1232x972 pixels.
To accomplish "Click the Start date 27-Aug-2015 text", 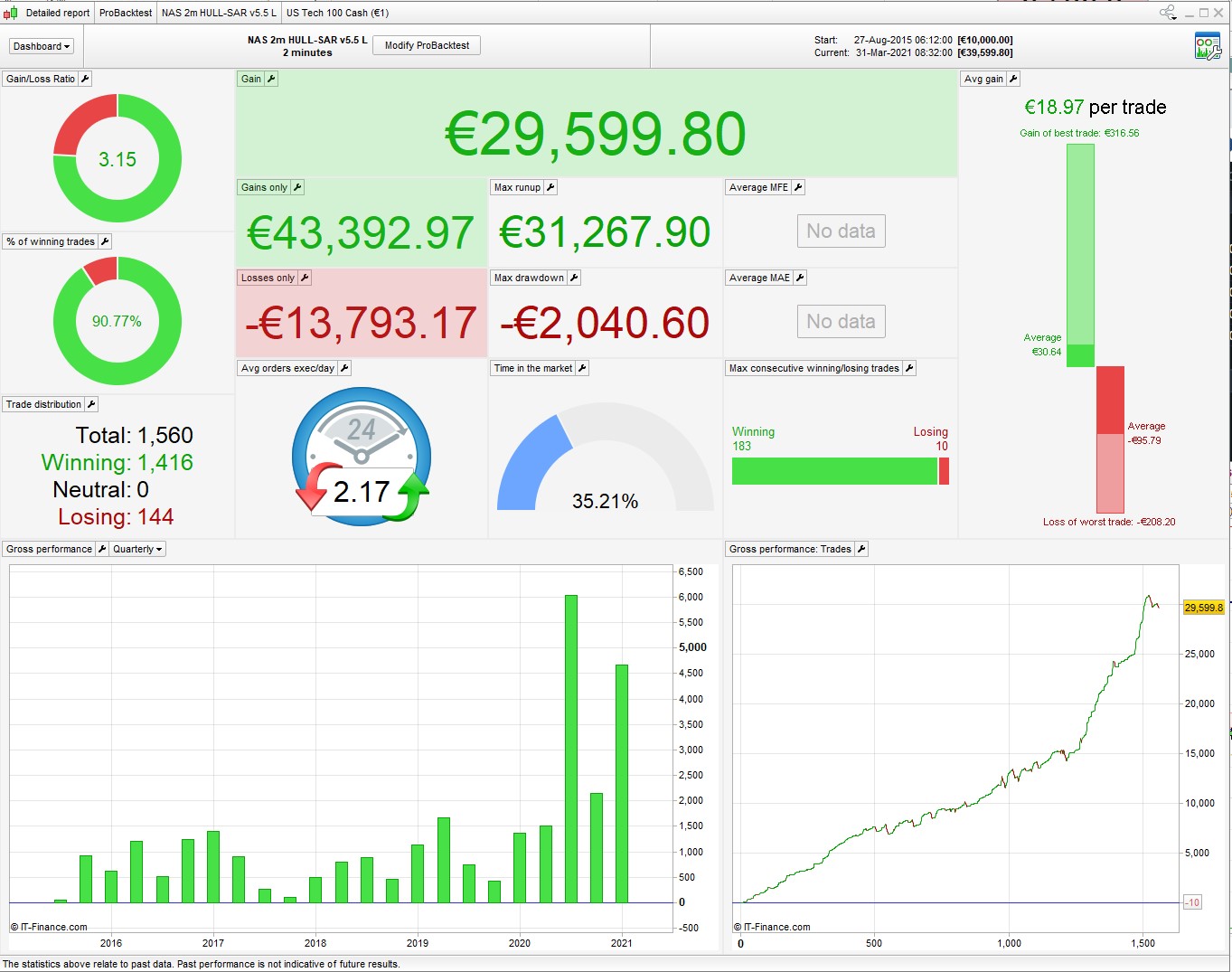I will tap(903, 40).
